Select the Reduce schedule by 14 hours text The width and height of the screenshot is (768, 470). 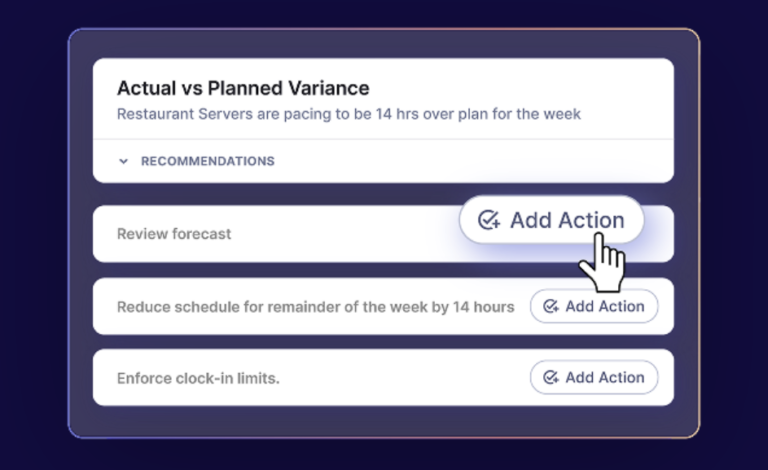point(315,307)
